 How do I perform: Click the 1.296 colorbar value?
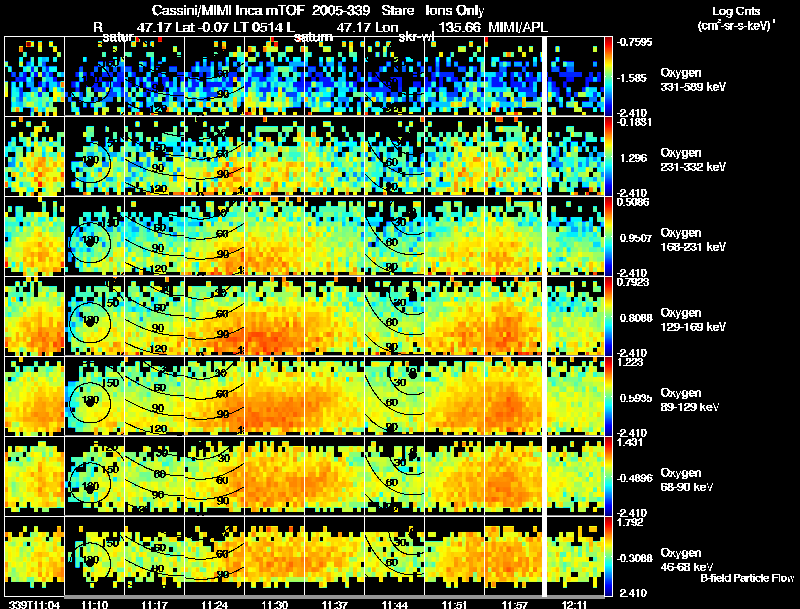click(633, 158)
